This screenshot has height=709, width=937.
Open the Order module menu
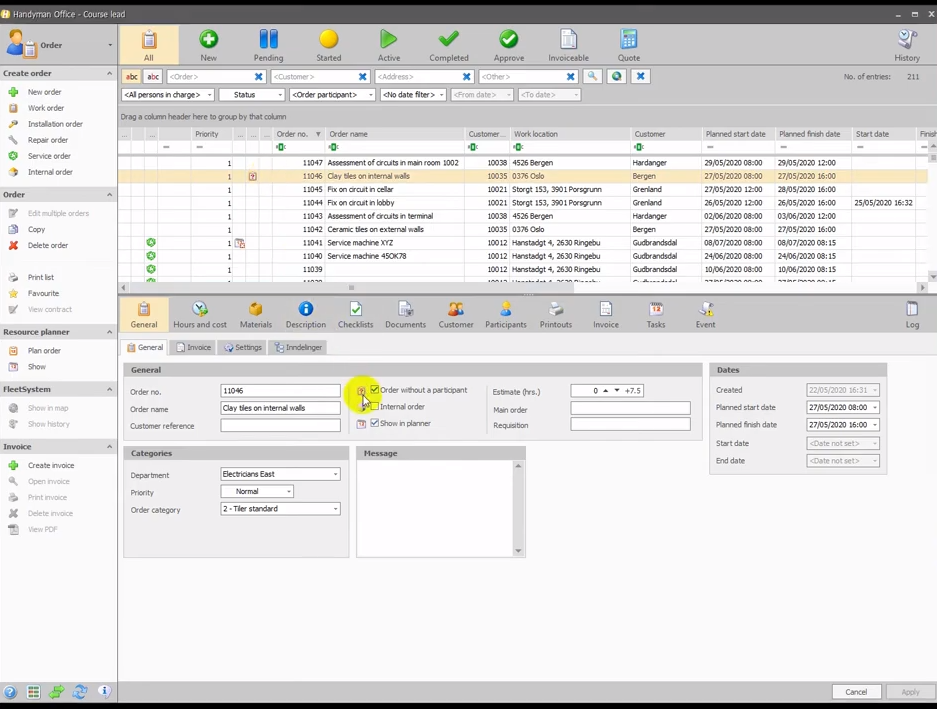tap(59, 45)
